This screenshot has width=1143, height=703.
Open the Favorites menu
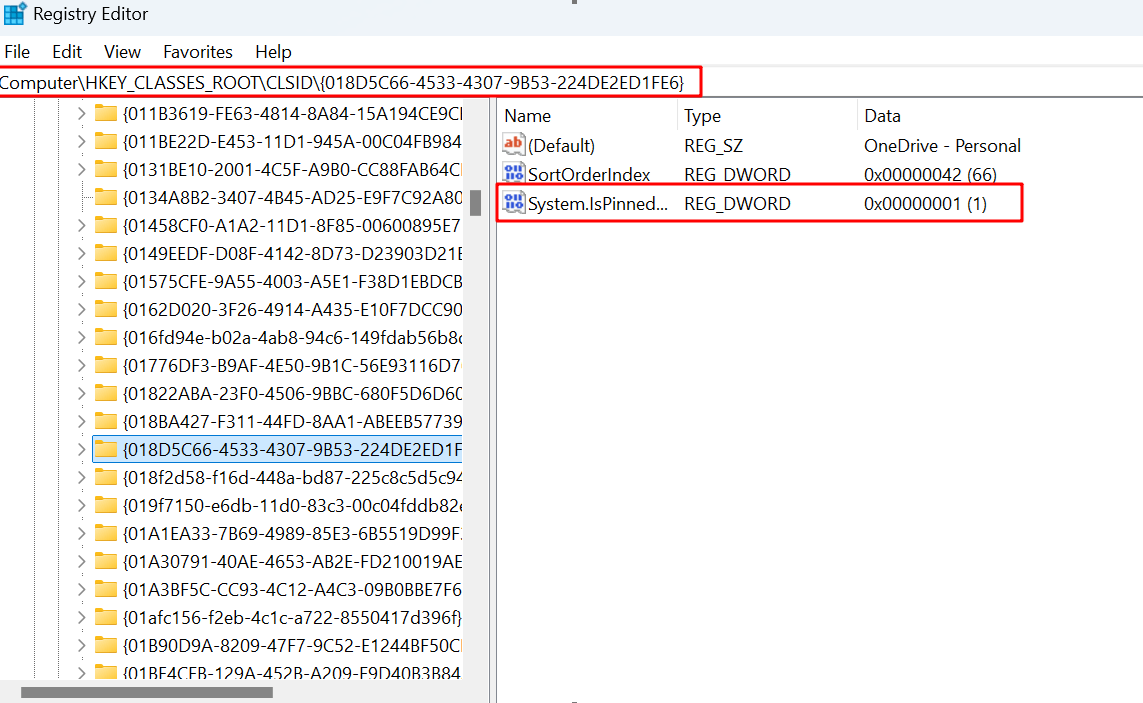tap(198, 52)
